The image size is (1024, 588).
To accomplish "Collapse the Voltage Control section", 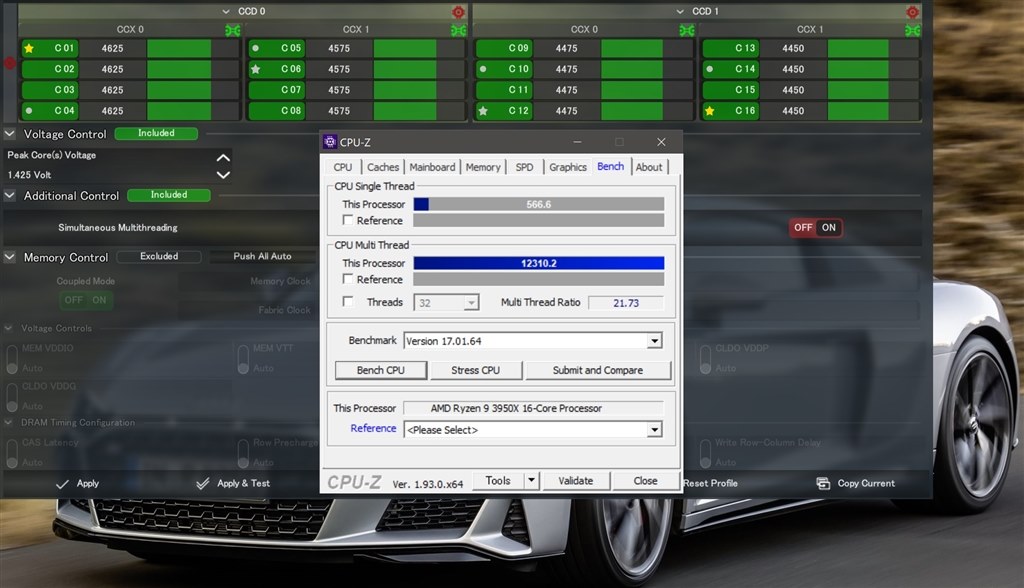I will [10, 133].
